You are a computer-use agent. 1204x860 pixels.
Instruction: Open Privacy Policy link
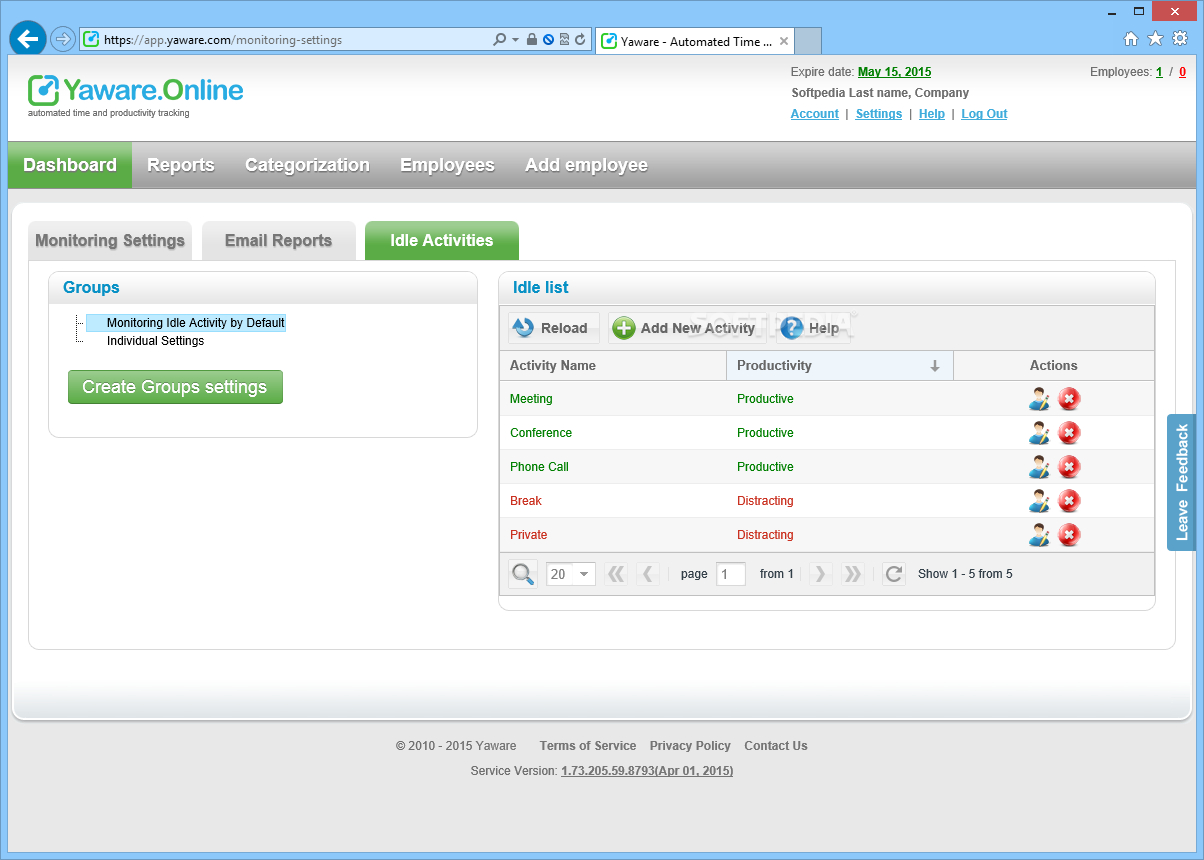point(690,746)
